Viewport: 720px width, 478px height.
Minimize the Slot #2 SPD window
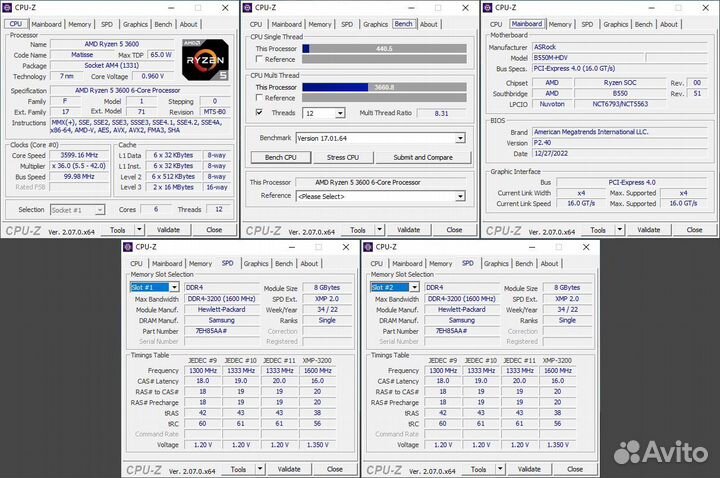[532, 247]
